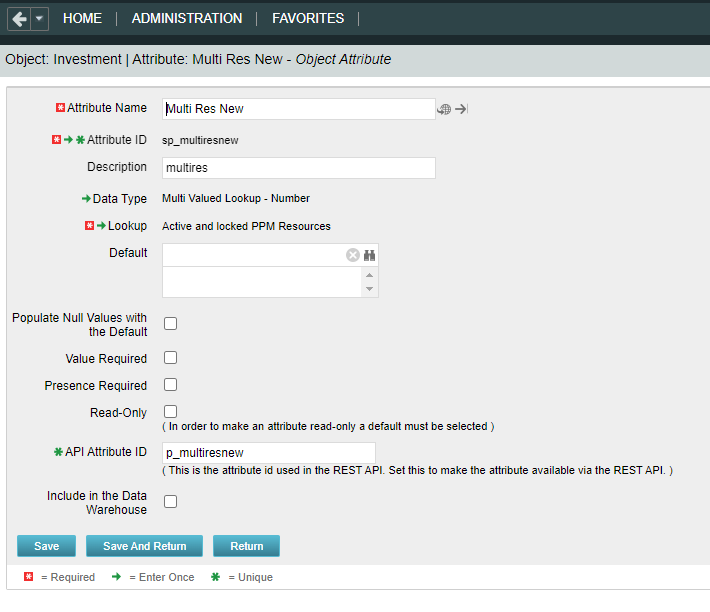Click the globe translate icon beside Attribute Name
Viewport: 710px width, 612px height.
point(444,109)
